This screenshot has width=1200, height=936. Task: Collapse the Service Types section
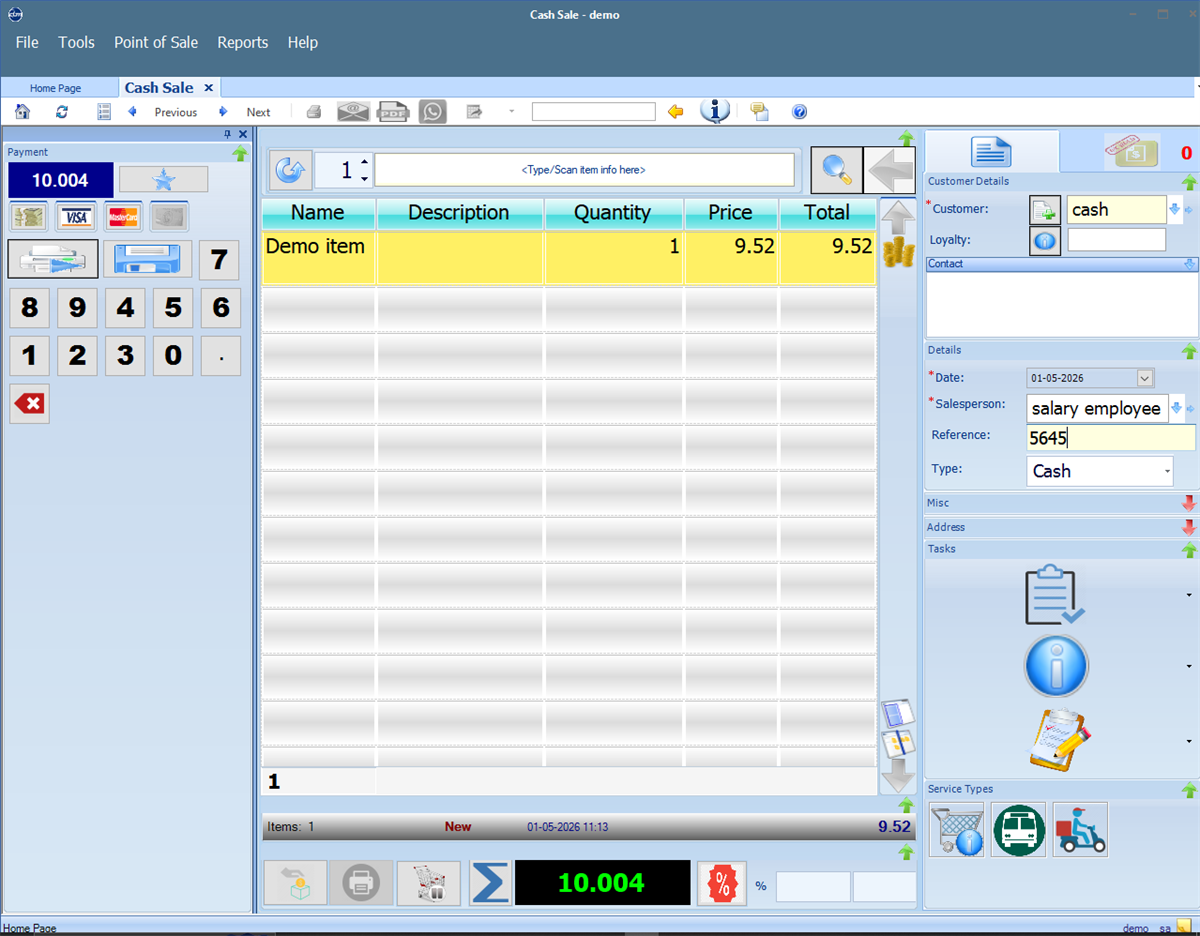point(1189,790)
